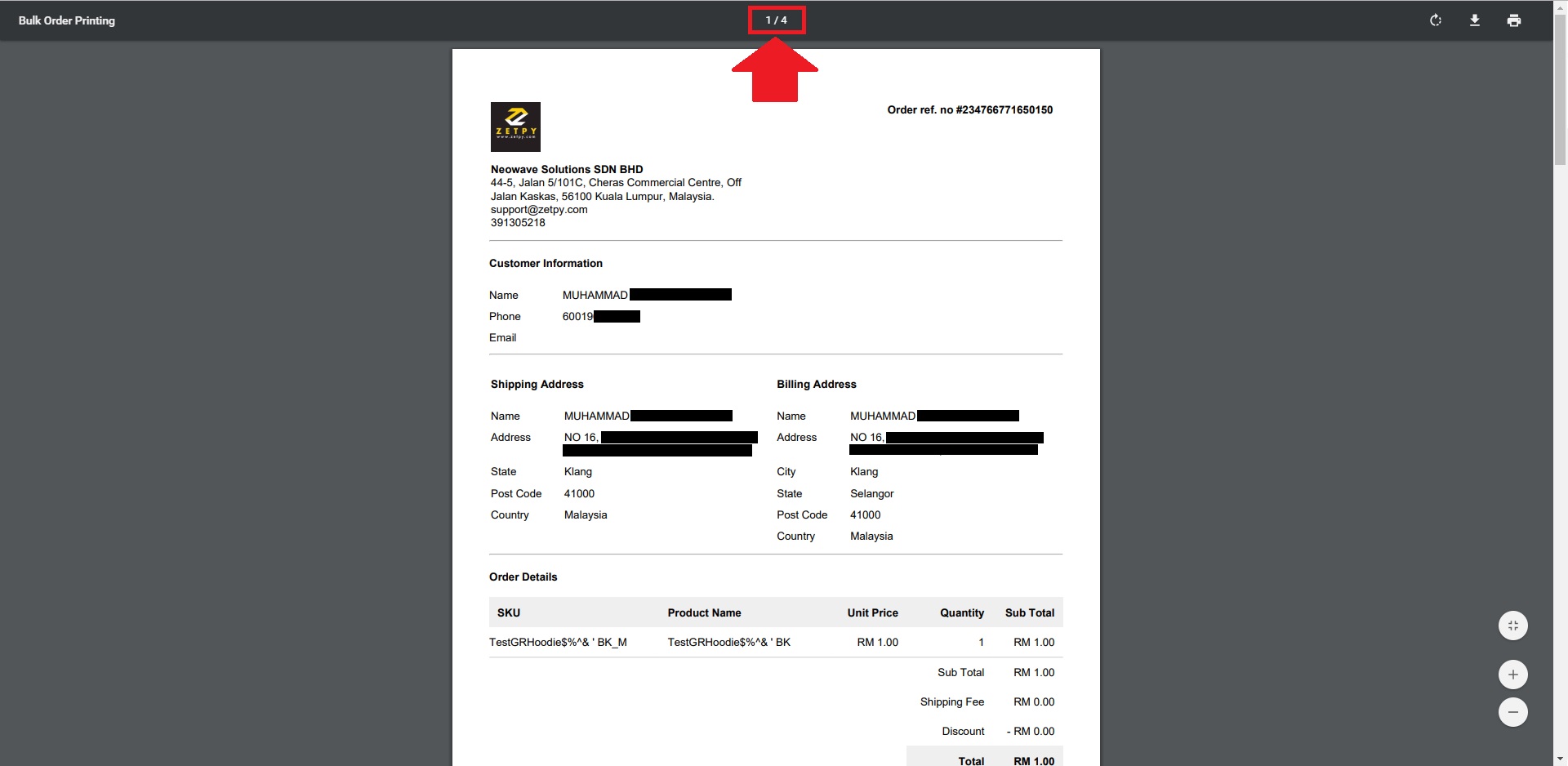Click the shipping State value Klang
The height and width of the screenshot is (766, 1568).
pyautogui.click(x=578, y=471)
